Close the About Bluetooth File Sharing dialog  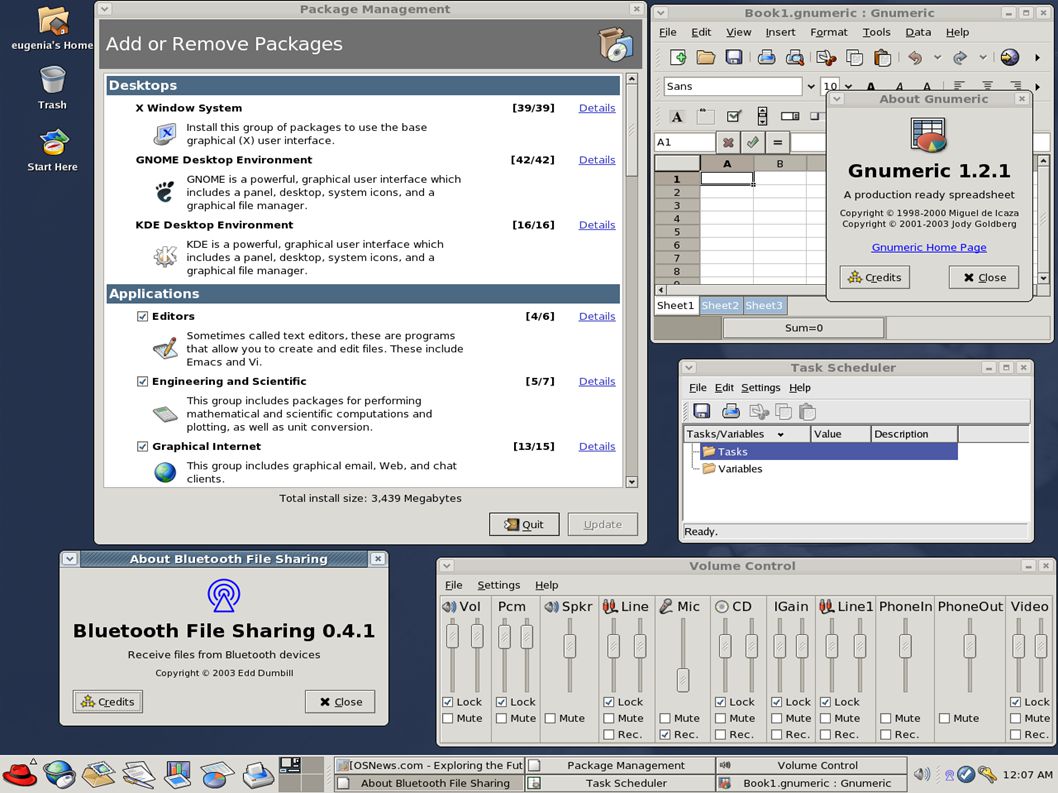pos(340,702)
